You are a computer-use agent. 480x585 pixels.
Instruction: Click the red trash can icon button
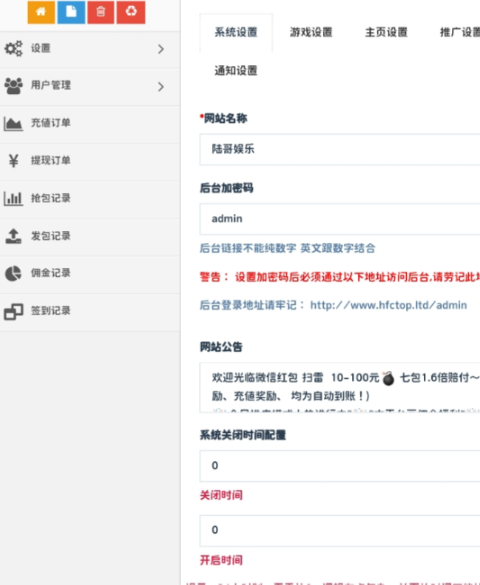(x=101, y=12)
